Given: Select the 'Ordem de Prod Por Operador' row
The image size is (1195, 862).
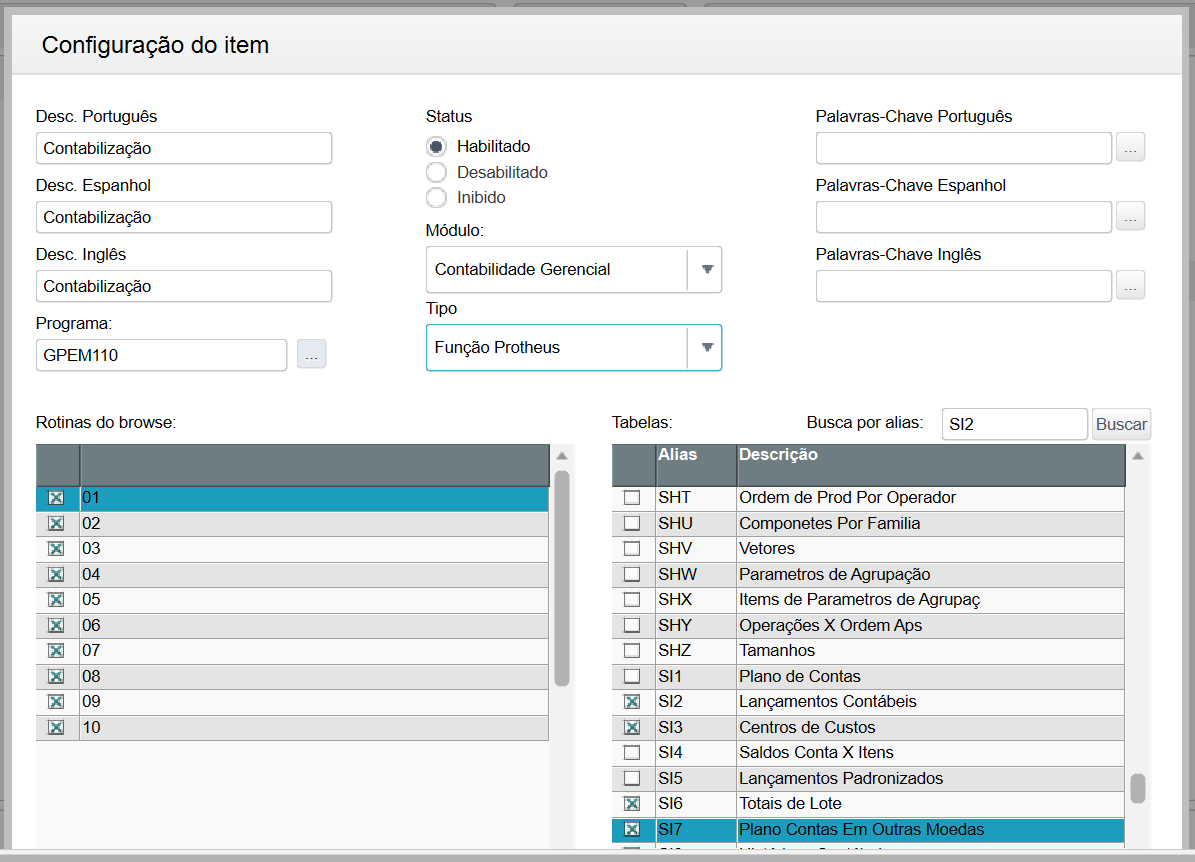Looking at the screenshot, I should 868,498.
